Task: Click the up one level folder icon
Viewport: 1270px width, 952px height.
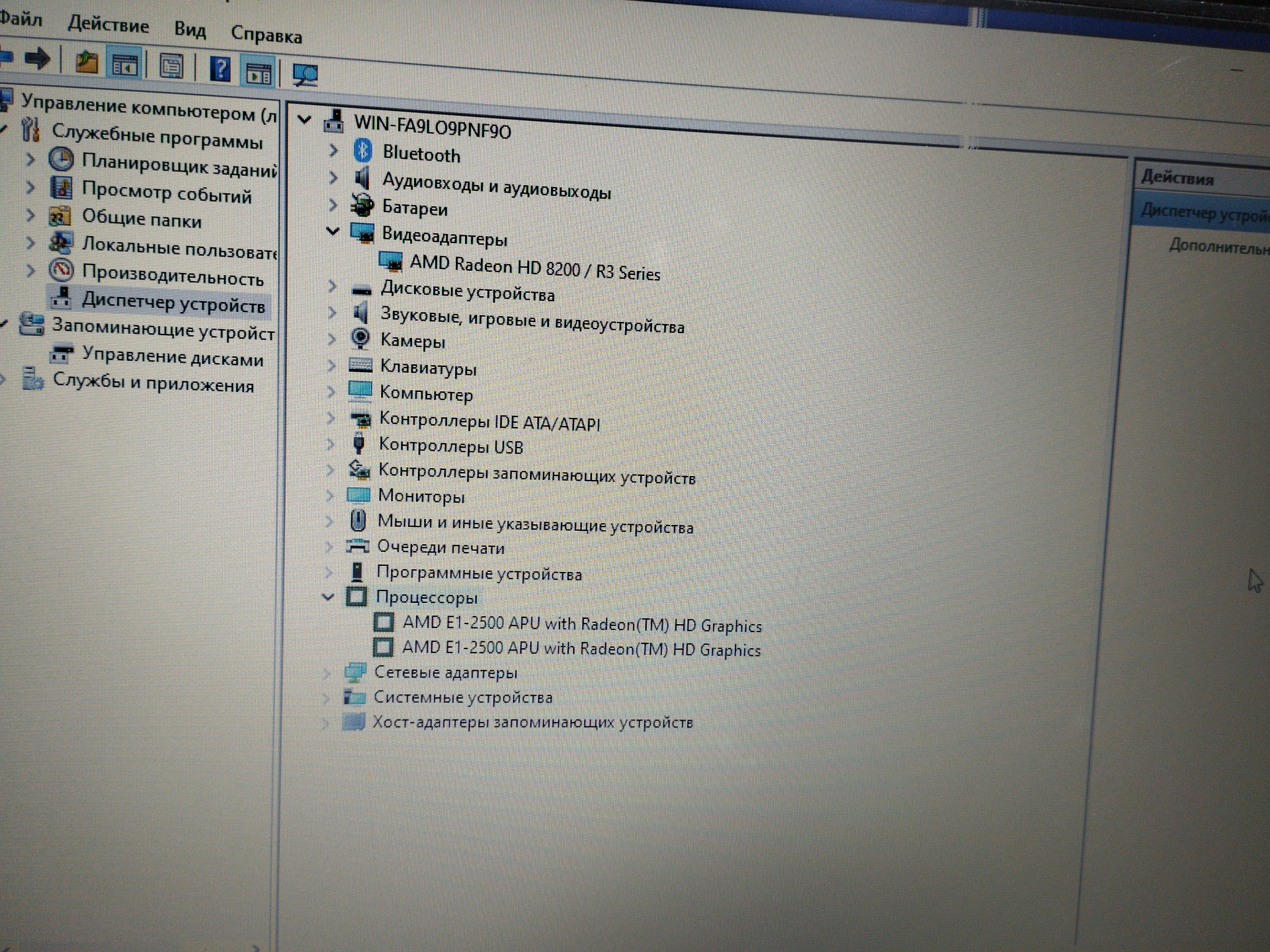Action: tap(86, 63)
